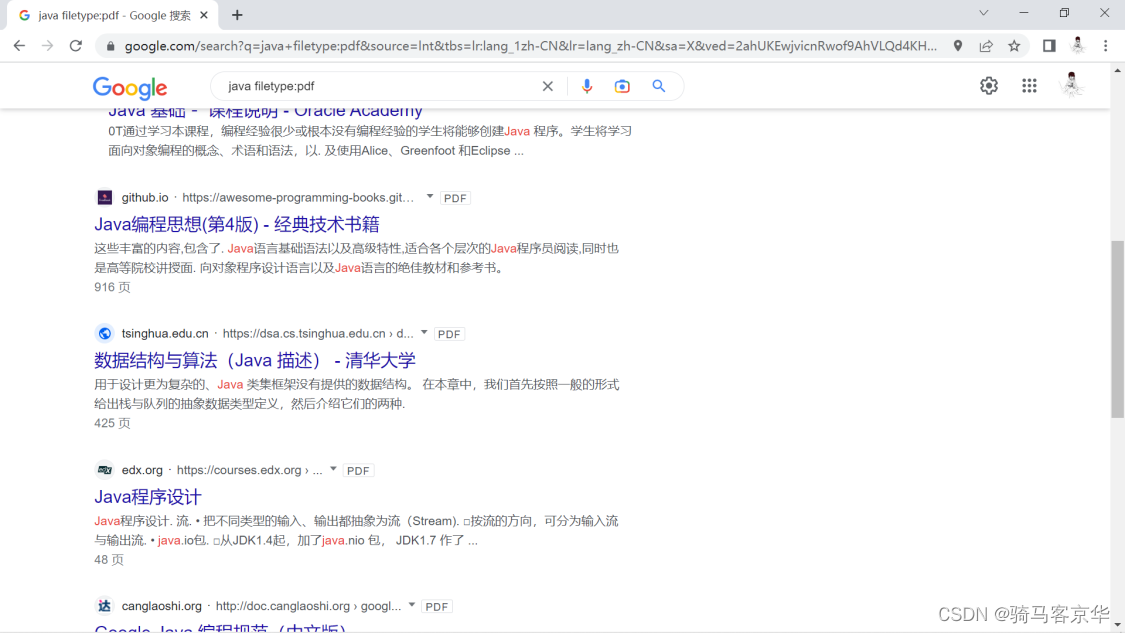Expand the canglaoshi.org result options arrow
The width and height of the screenshot is (1125, 633).
pyautogui.click(x=412, y=606)
